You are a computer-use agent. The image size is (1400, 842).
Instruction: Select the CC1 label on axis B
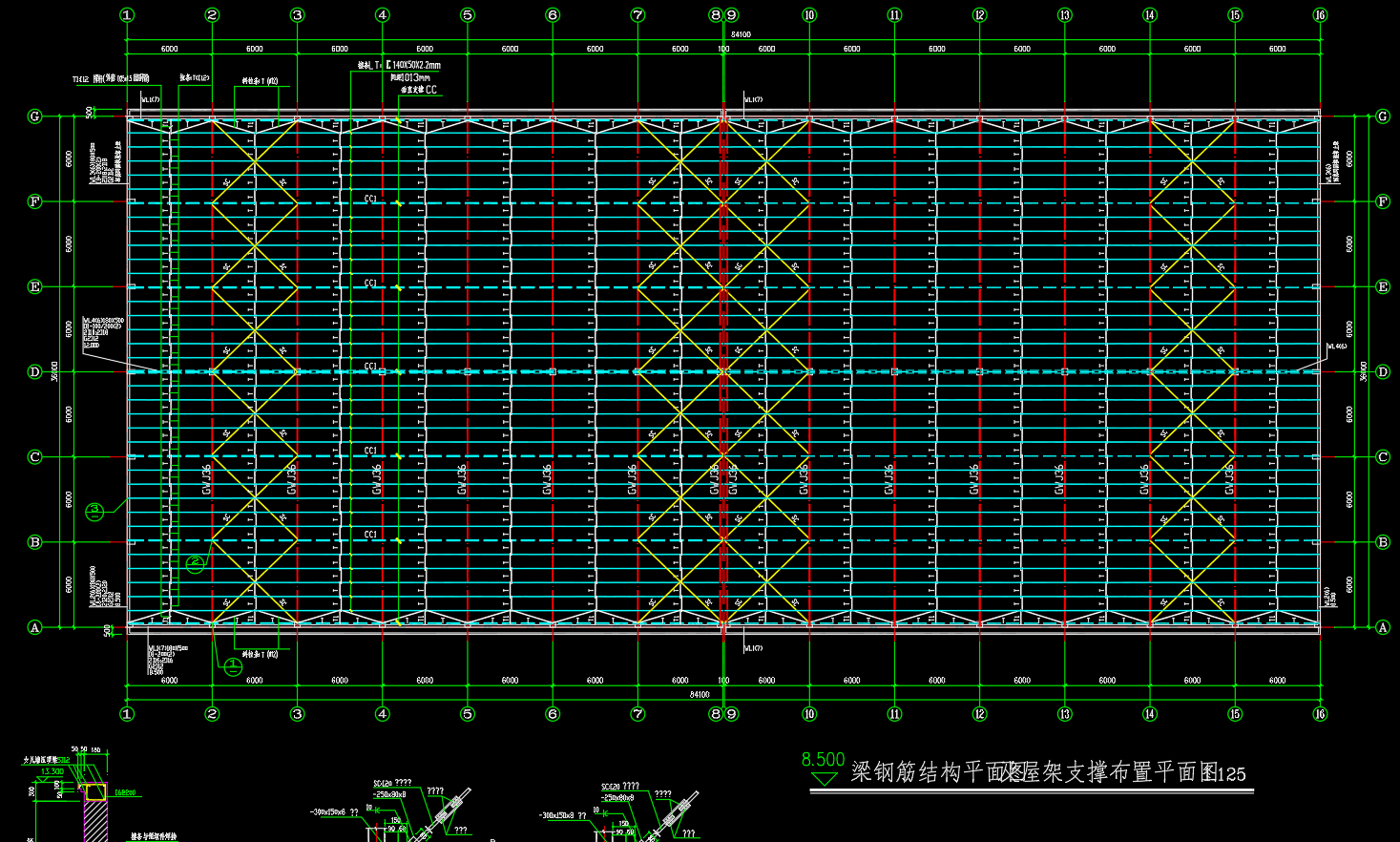pyautogui.click(x=371, y=535)
